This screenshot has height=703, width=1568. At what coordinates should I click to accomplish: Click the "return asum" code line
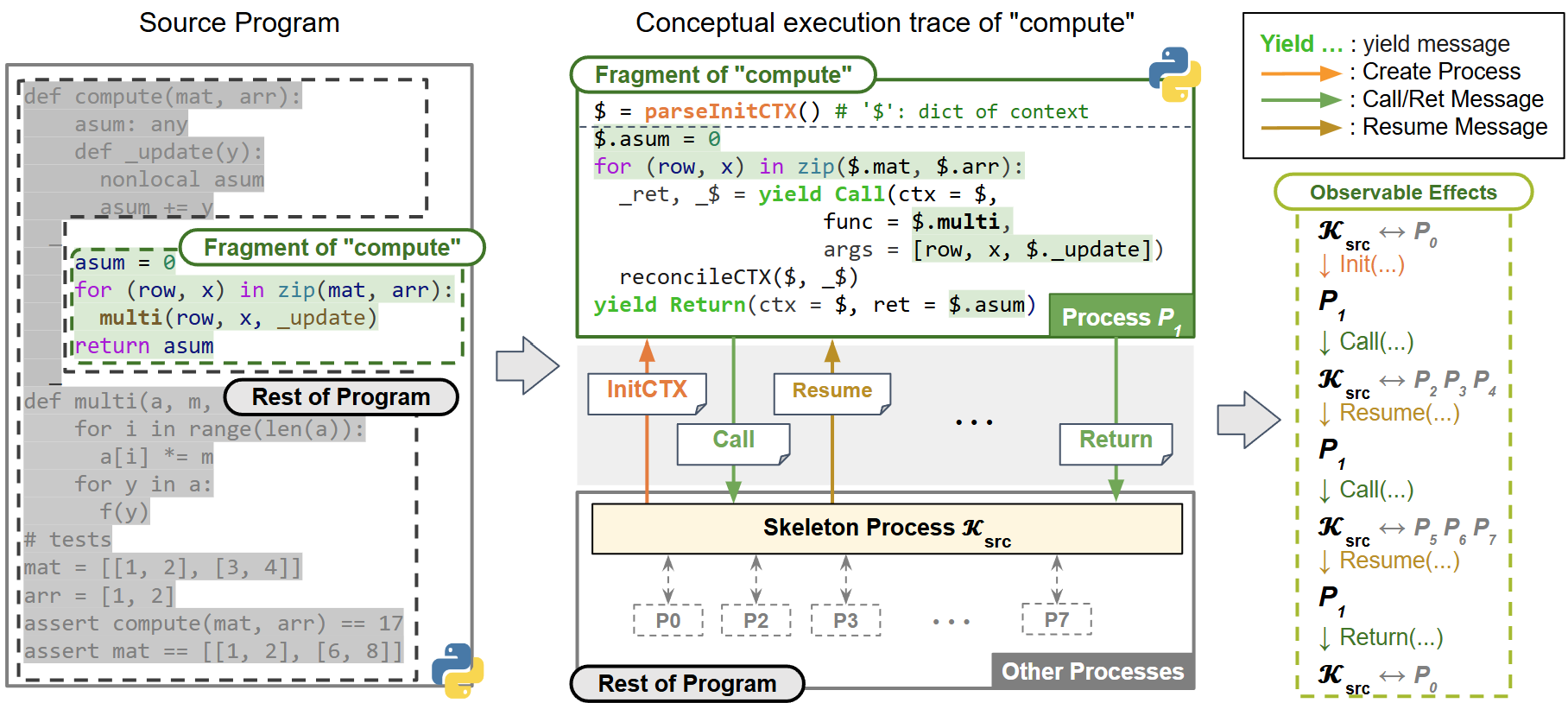tap(144, 346)
